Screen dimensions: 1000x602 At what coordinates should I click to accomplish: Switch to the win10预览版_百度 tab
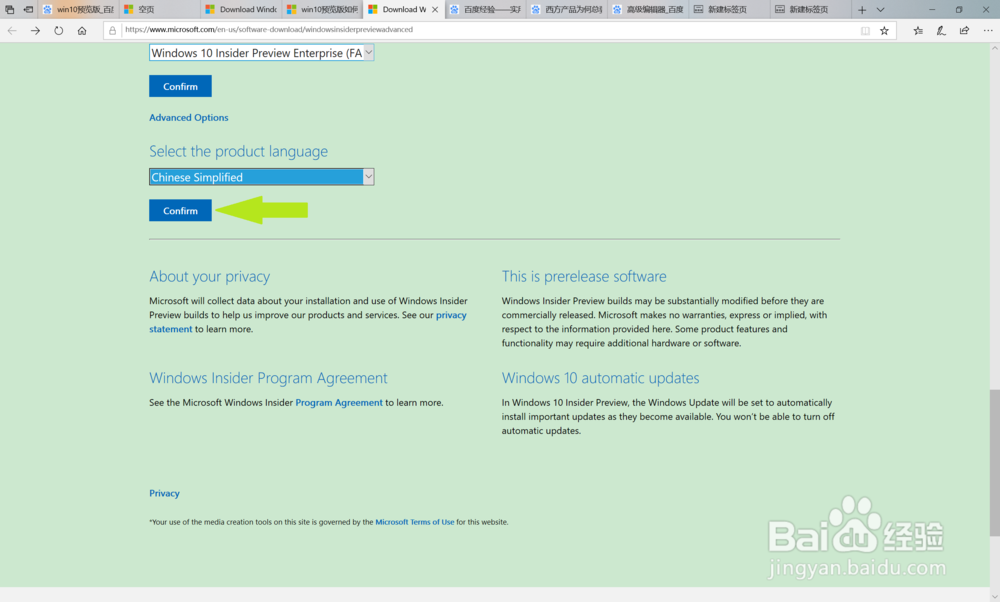[78, 10]
